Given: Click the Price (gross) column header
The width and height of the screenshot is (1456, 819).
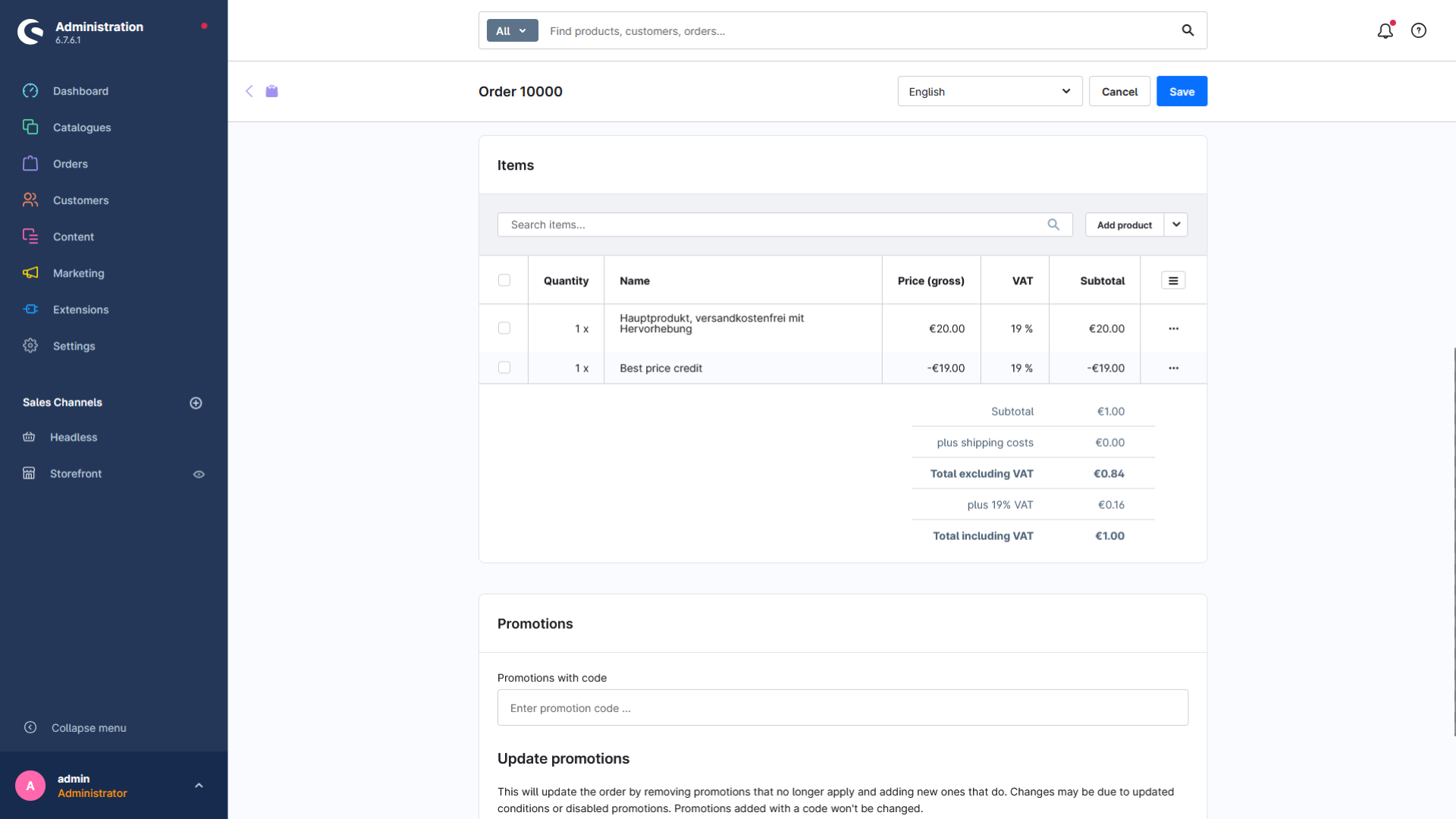Looking at the screenshot, I should (x=931, y=281).
